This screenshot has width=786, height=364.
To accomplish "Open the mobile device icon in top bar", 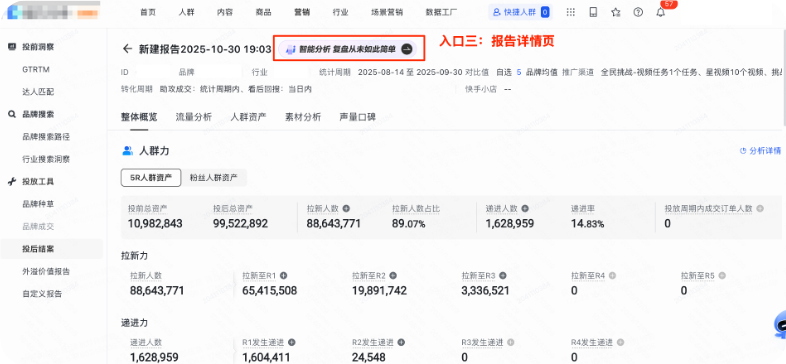I will pos(594,13).
